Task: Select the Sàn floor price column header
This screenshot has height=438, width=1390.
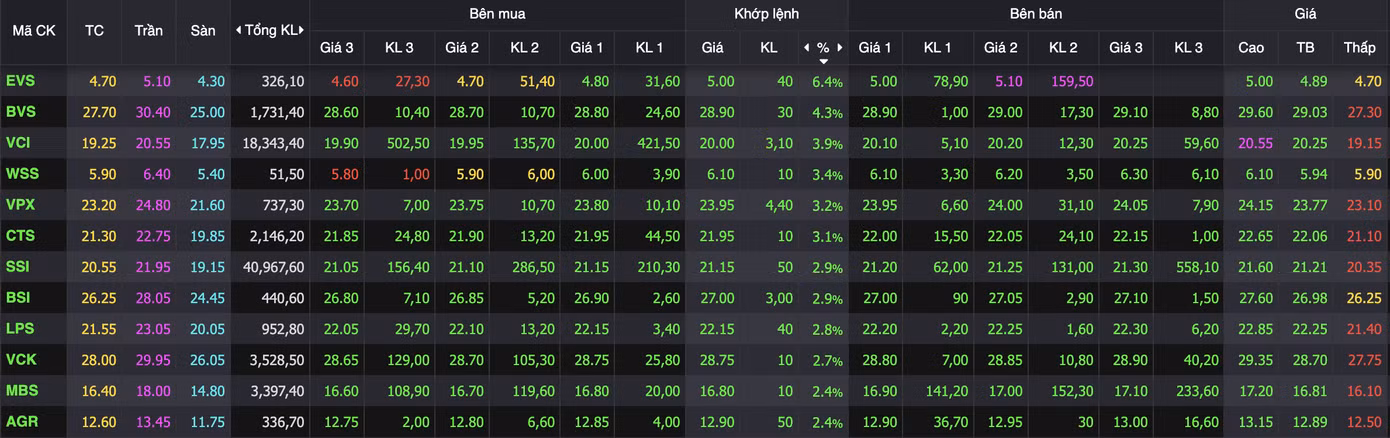Action: click(203, 31)
